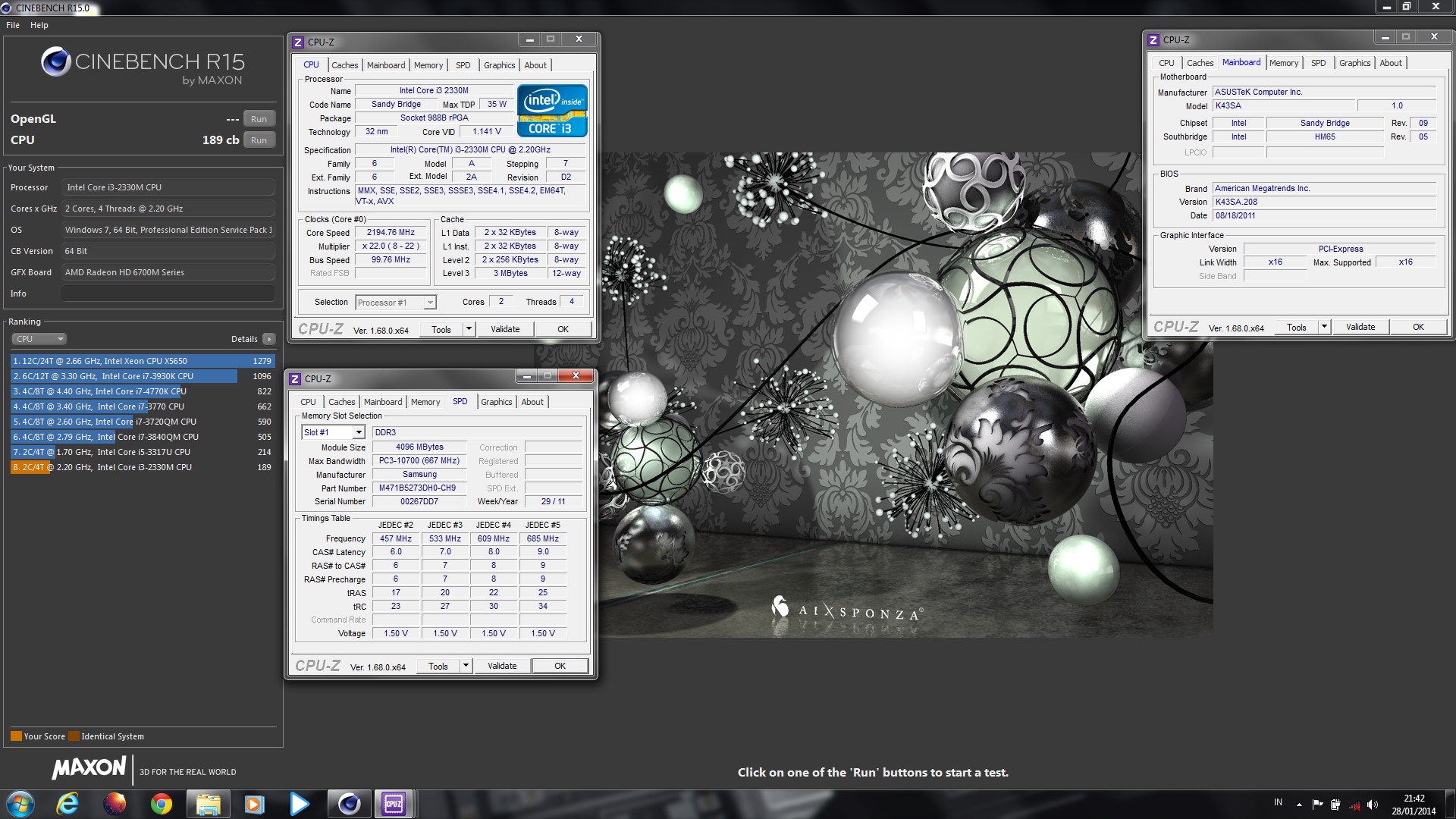
Task: Click the CPU-Z title icon in Mainboard window
Action: coord(1153,40)
